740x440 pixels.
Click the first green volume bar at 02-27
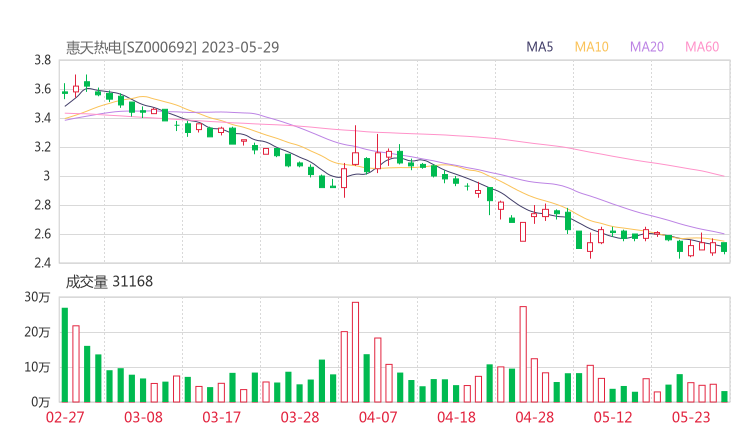pyautogui.click(x=65, y=355)
